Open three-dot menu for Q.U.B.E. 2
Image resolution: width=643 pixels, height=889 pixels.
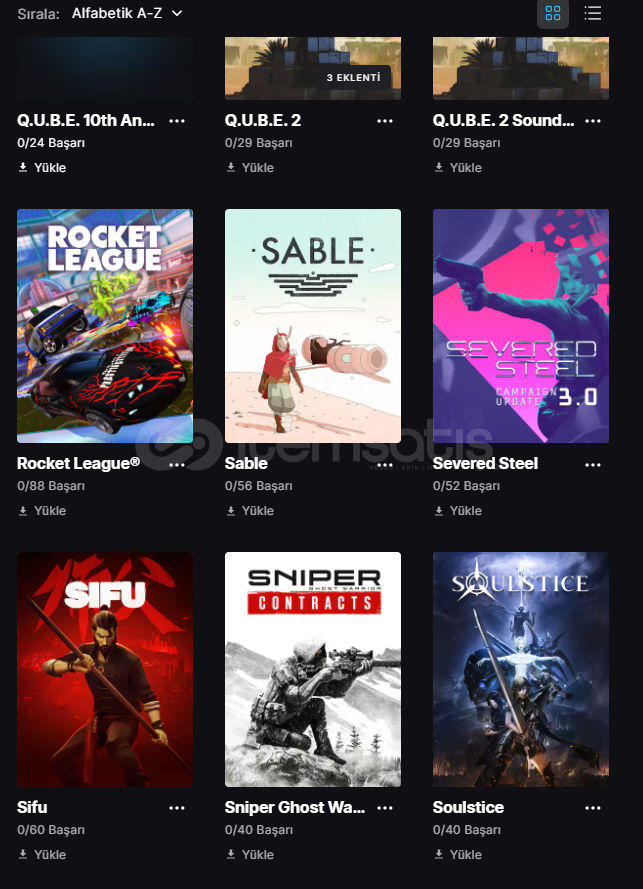point(385,121)
